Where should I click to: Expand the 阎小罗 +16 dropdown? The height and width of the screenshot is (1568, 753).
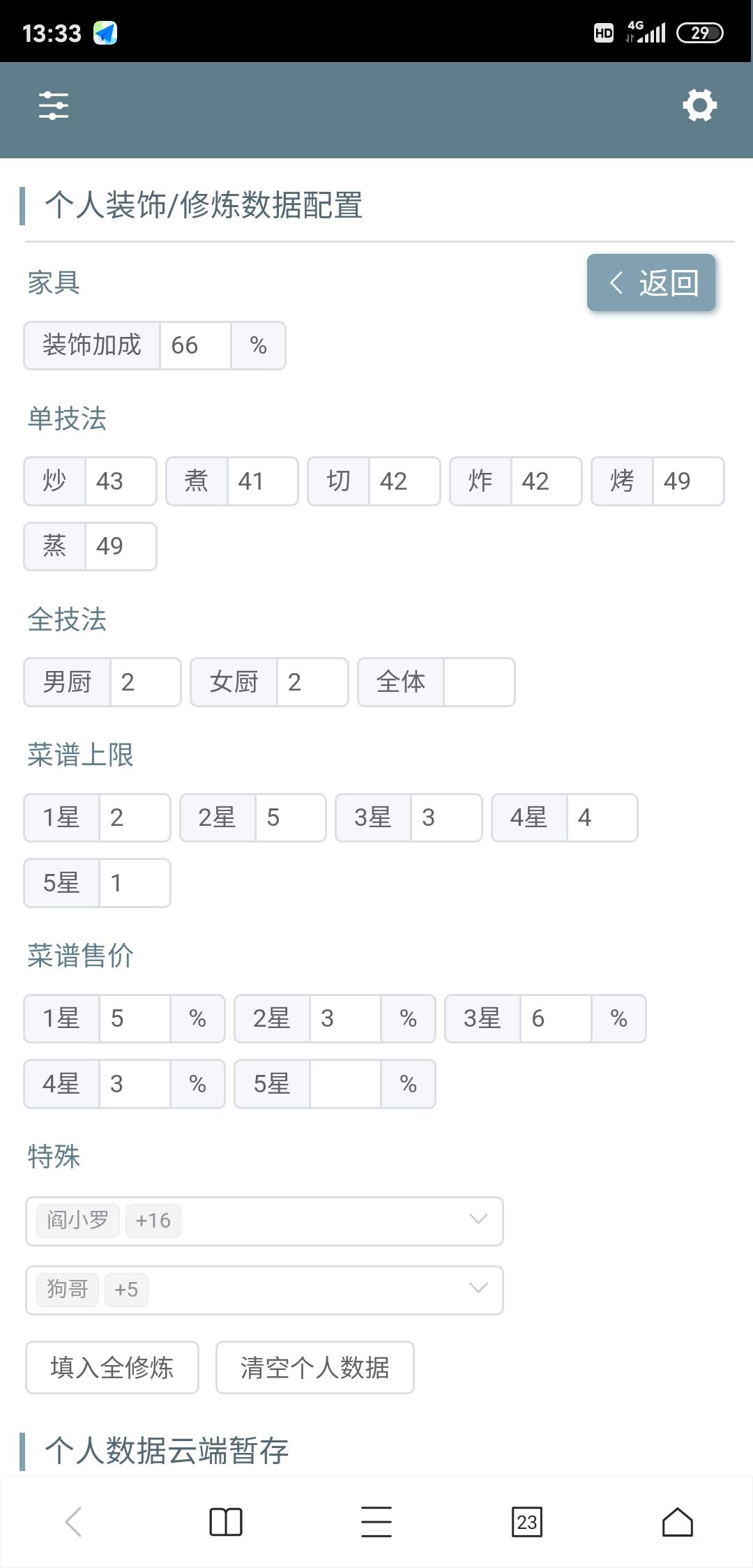[478, 1220]
